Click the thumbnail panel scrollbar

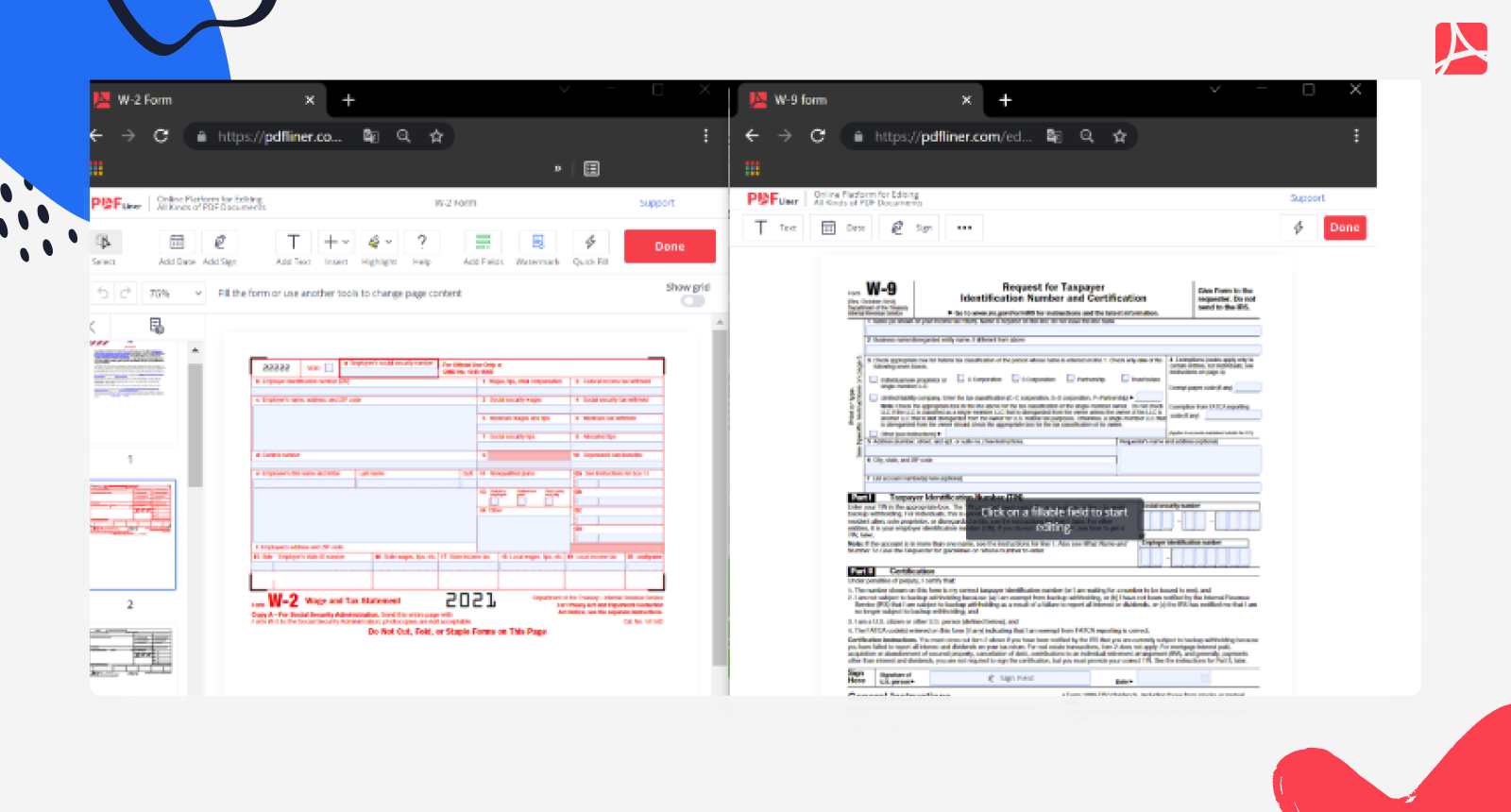(195, 425)
